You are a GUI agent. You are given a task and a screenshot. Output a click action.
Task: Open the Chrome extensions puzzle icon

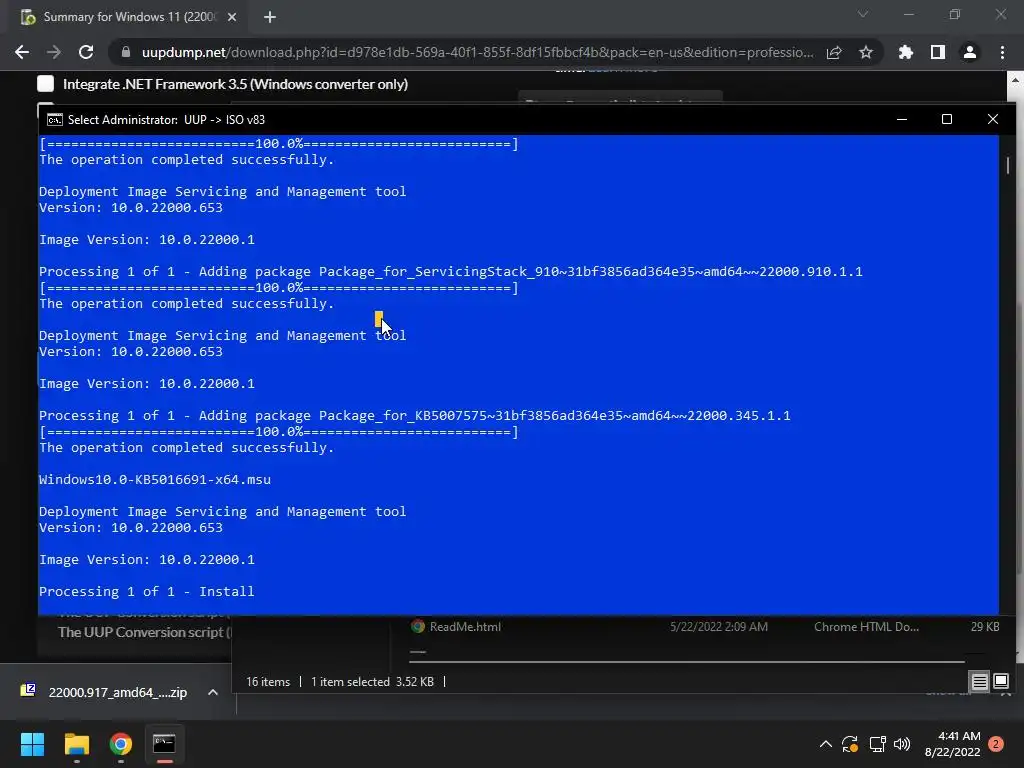(x=905, y=52)
